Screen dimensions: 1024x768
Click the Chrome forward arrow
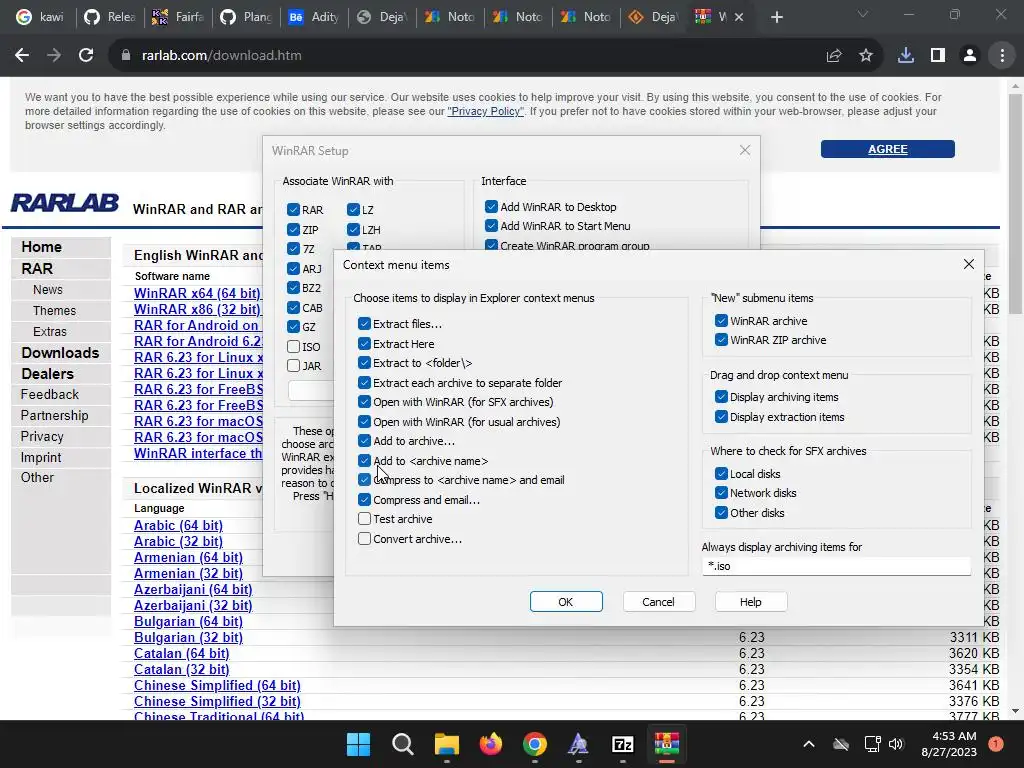tap(54, 56)
